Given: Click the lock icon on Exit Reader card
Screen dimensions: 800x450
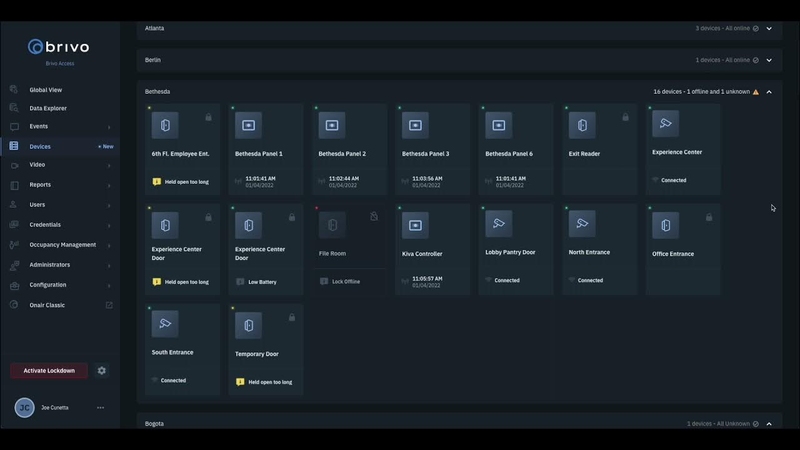Looking at the screenshot, I should [x=625, y=117].
